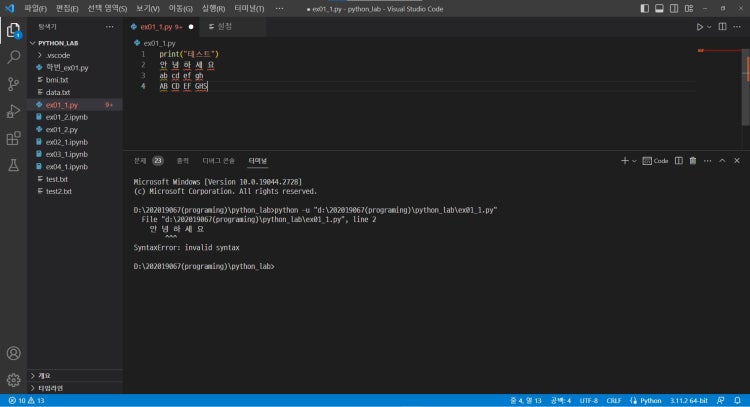Open the Testing flask view
The width and height of the screenshot is (750, 407).
[13, 165]
